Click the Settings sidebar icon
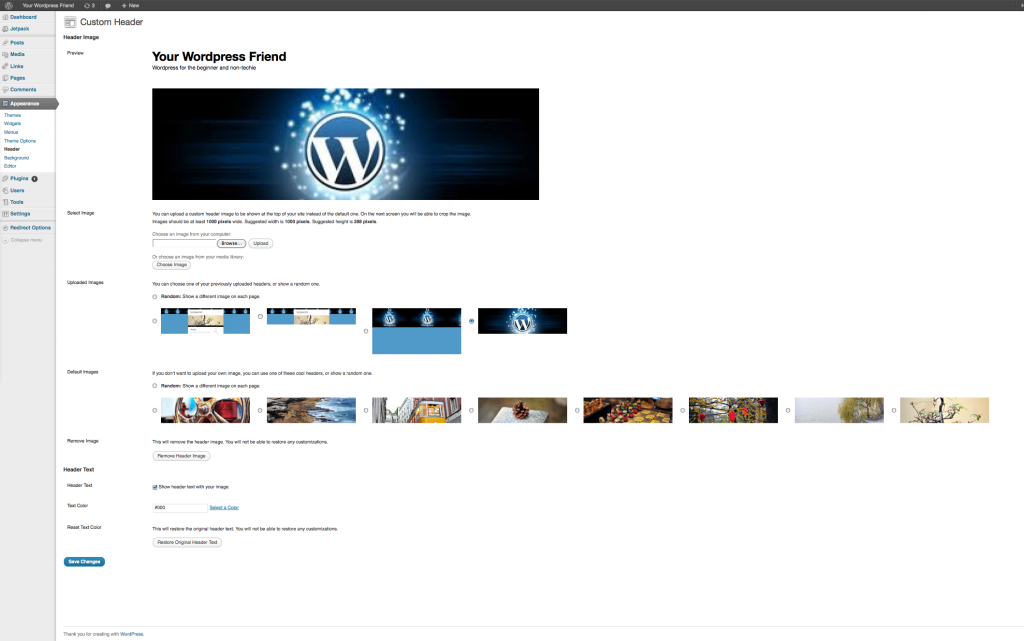The image size is (1024, 641). (x=5, y=214)
